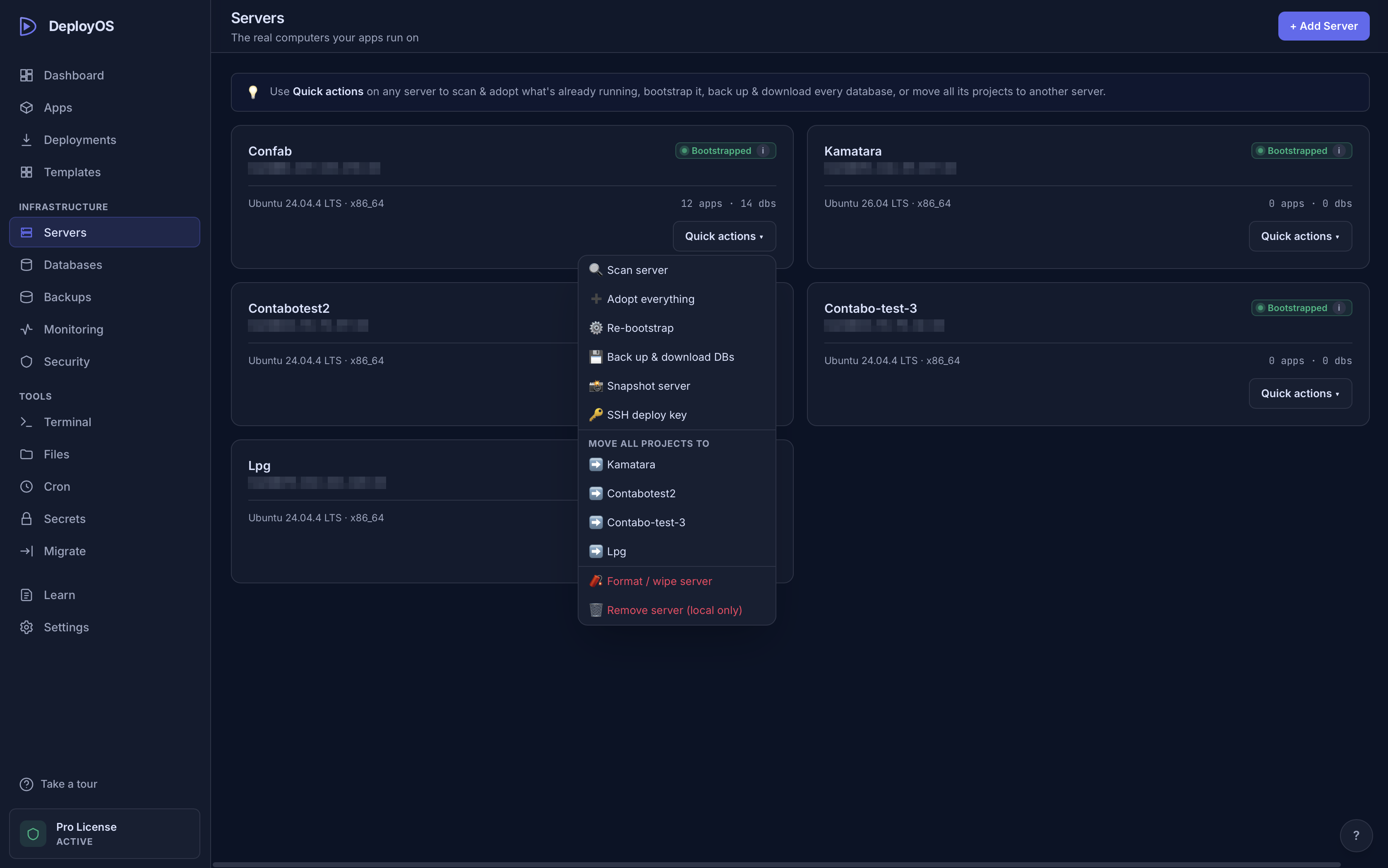Click the lightbulb tip icon
The width and height of the screenshot is (1388, 868).
[253, 92]
